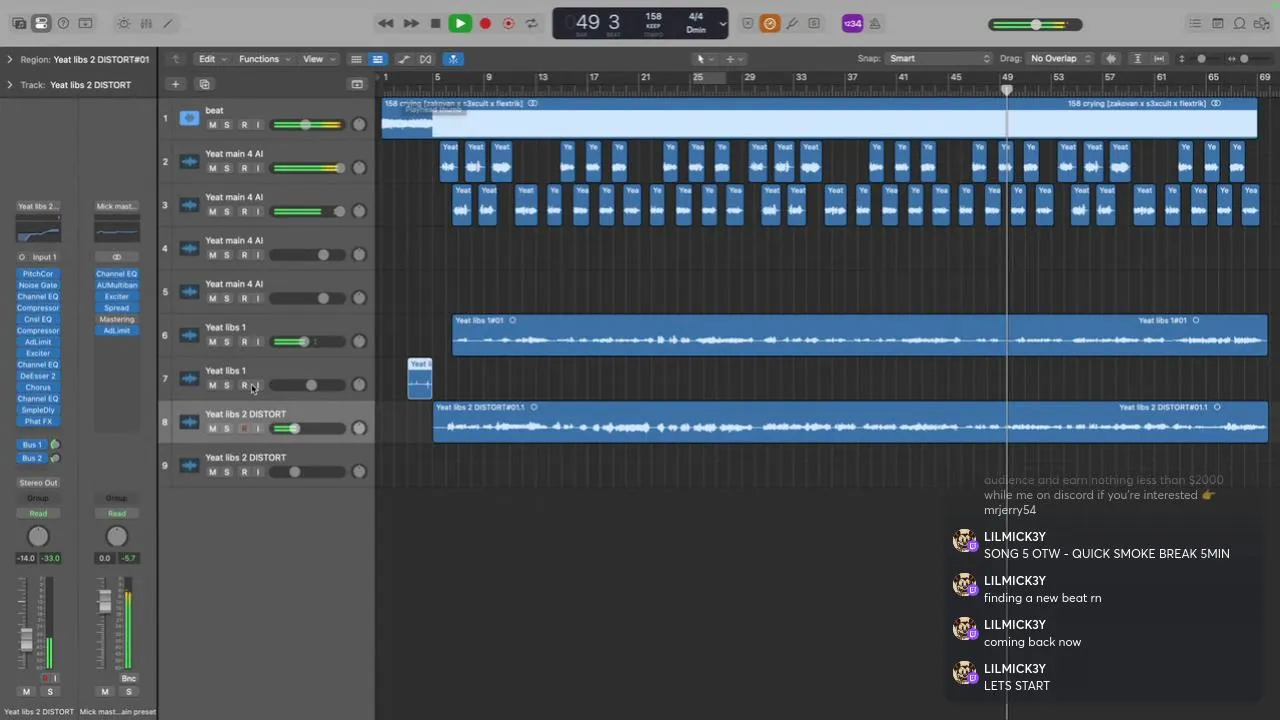Screen dimensions: 1280x720
Task: Select the grid list view icon
Action: pos(356,59)
